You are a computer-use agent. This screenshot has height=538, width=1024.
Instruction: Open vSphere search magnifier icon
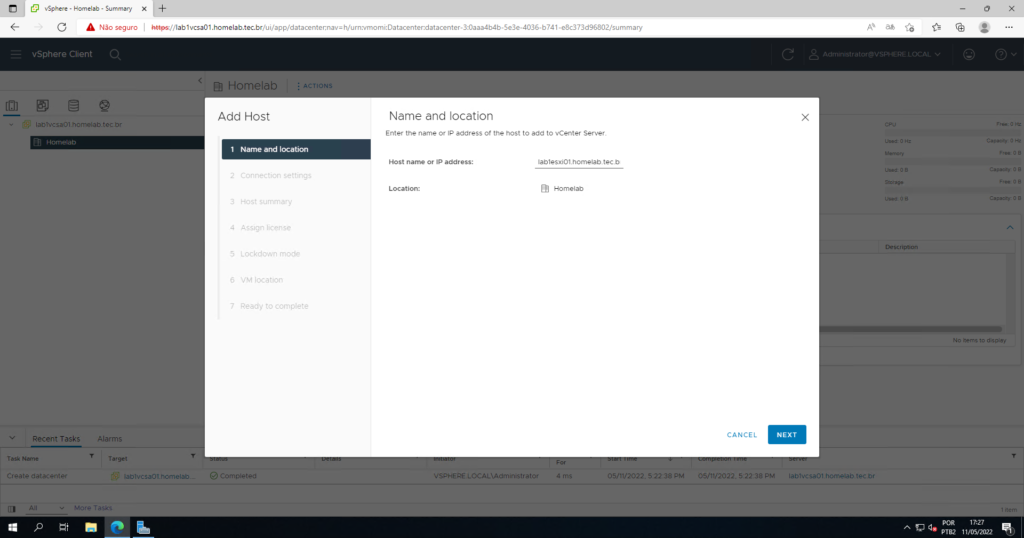pos(115,55)
